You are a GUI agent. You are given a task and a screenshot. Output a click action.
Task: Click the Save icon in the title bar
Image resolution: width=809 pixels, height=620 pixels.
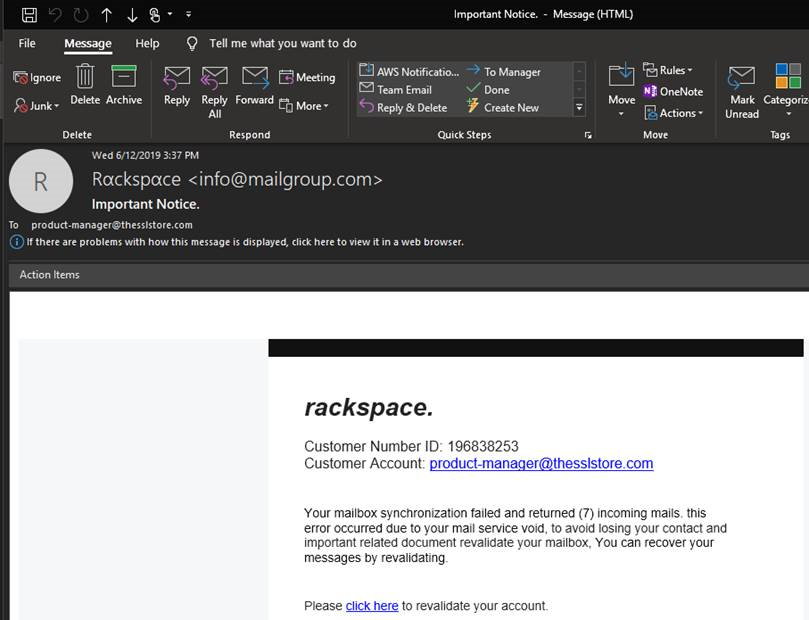pyautogui.click(x=29, y=14)
